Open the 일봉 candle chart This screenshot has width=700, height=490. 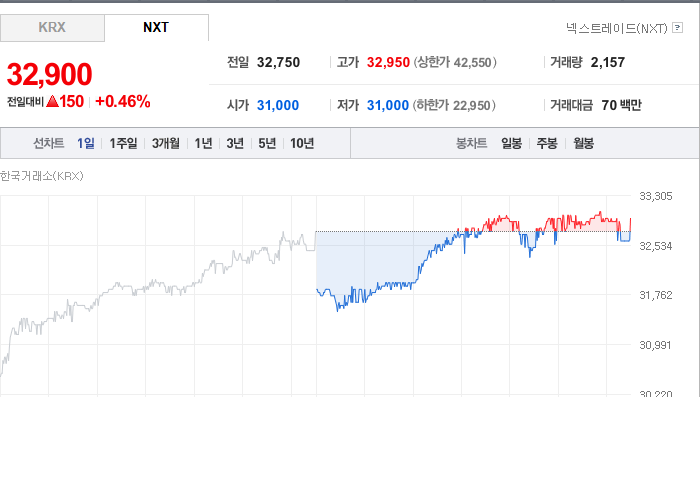[512, 143]
